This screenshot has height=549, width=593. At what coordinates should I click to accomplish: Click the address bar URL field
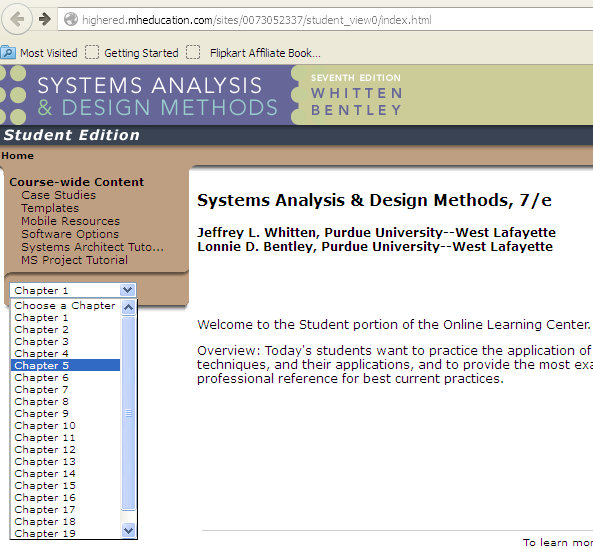point(325,19)
